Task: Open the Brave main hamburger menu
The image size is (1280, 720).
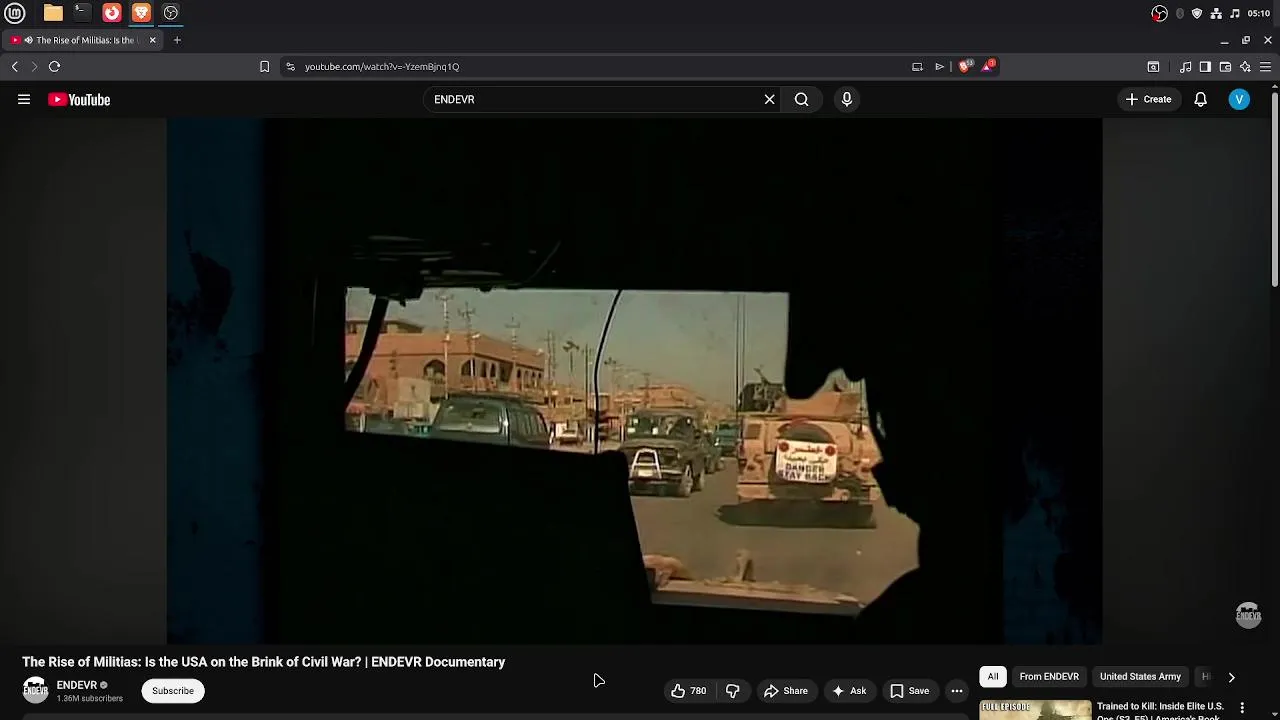Action: (x=1265, y=67)
